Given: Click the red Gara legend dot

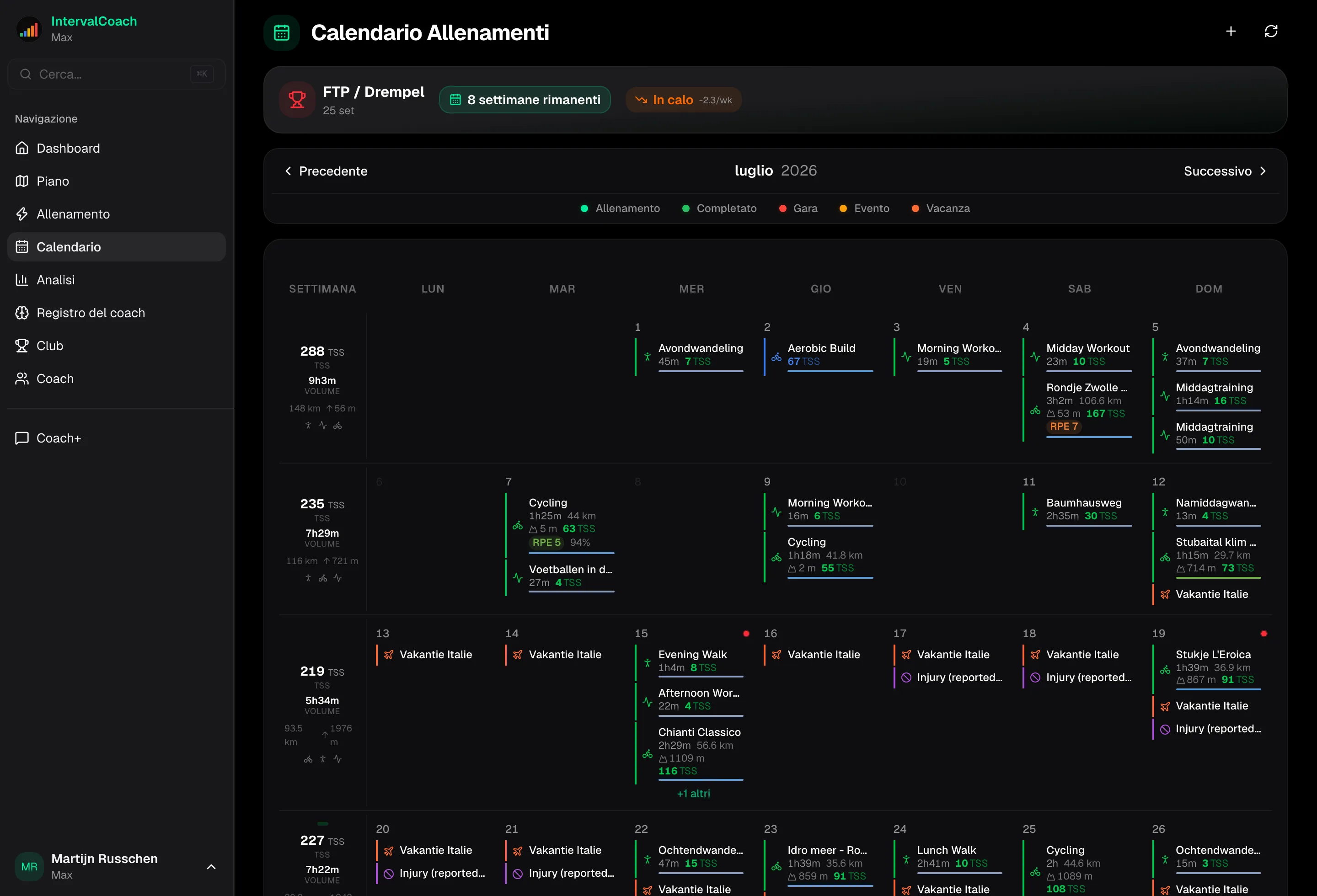Looking at the screenshot, I should click(782, 208).
